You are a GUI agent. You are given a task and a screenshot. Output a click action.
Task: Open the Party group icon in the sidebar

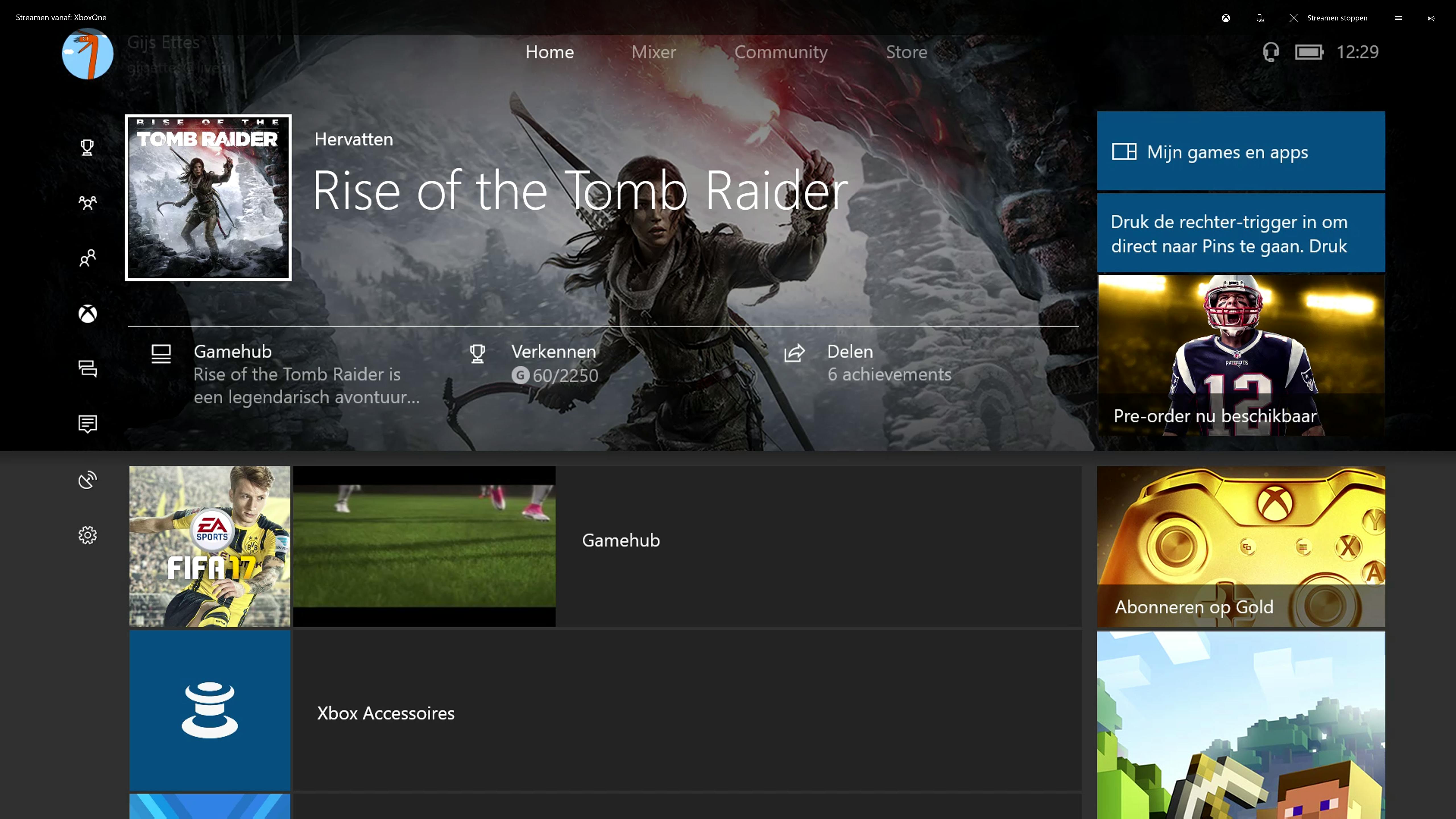[88, 203]
